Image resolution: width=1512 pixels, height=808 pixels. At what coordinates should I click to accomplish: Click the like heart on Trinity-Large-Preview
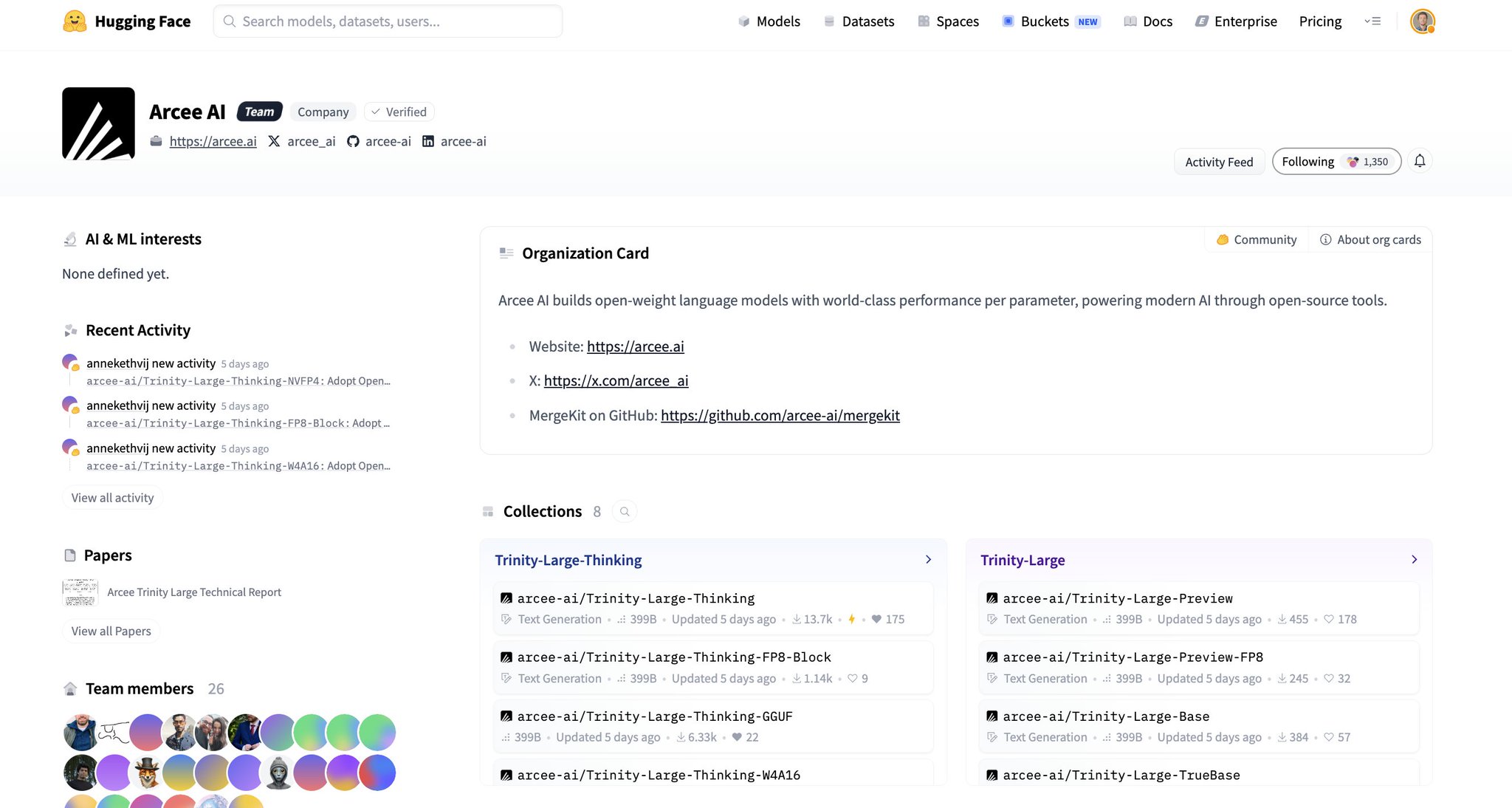click(x=1329, y=619)
